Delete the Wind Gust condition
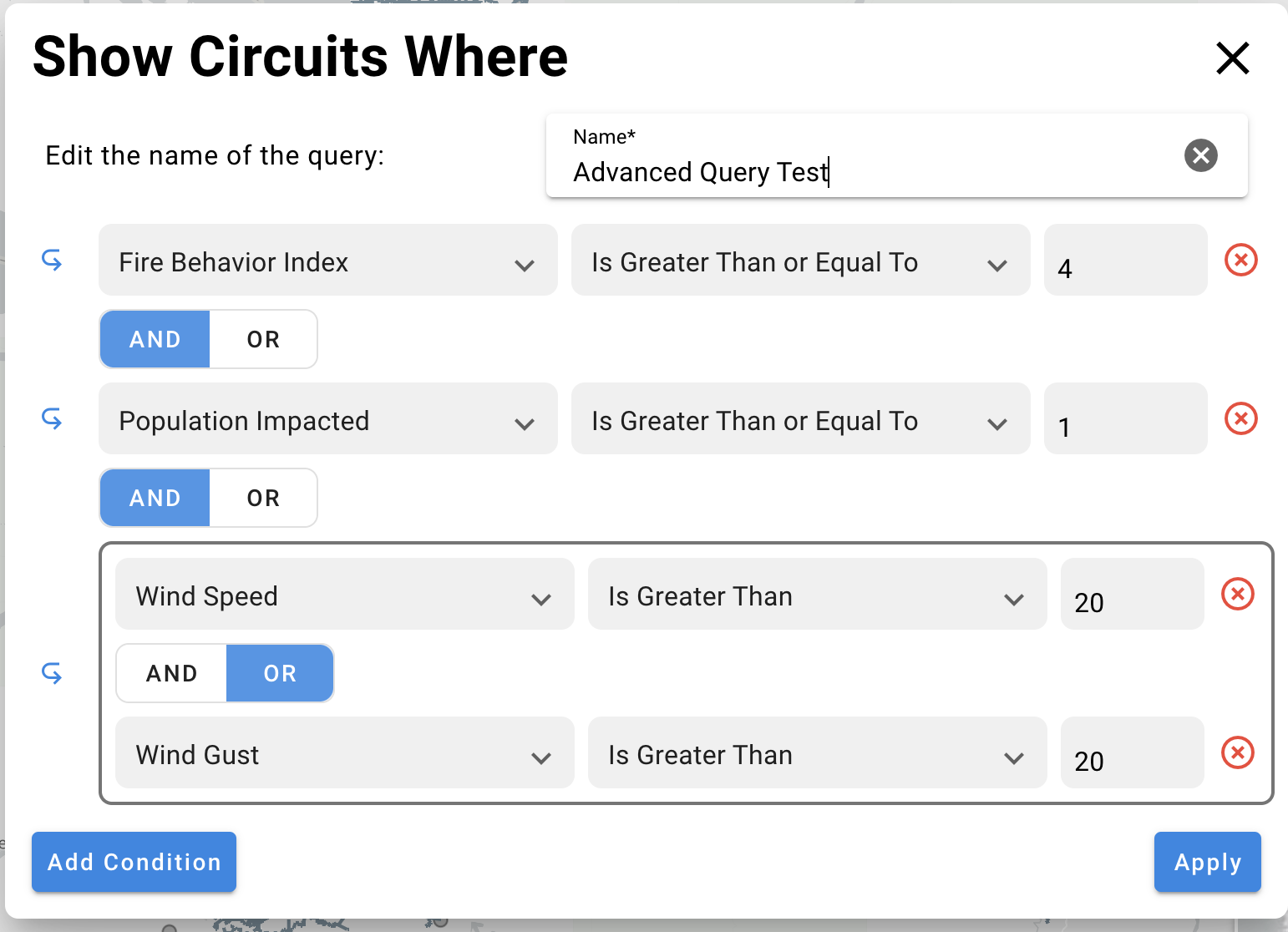The image size is (1288, 932). coord(1237,752)
